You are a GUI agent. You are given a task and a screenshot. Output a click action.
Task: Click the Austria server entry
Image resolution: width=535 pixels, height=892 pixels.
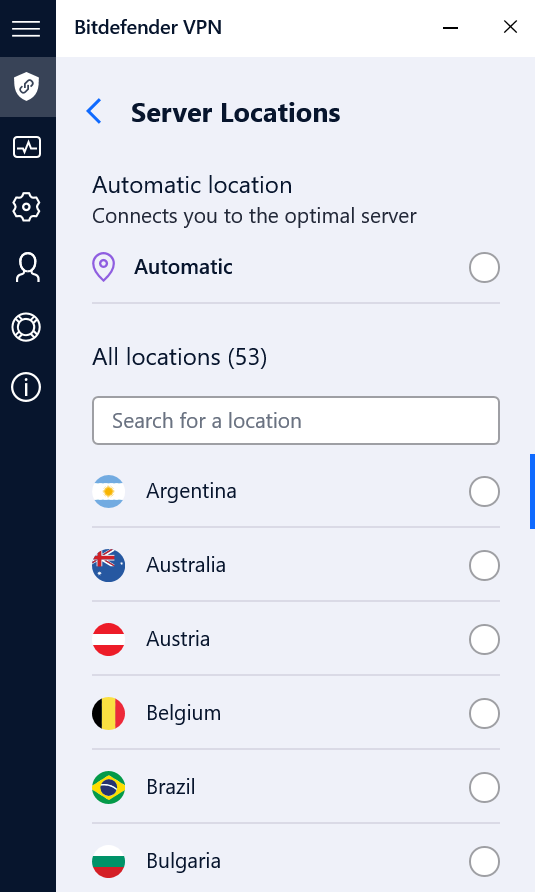[296, 639]
